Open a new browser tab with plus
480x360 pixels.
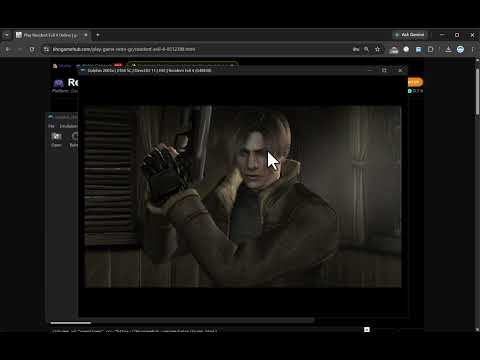point(98,35)
